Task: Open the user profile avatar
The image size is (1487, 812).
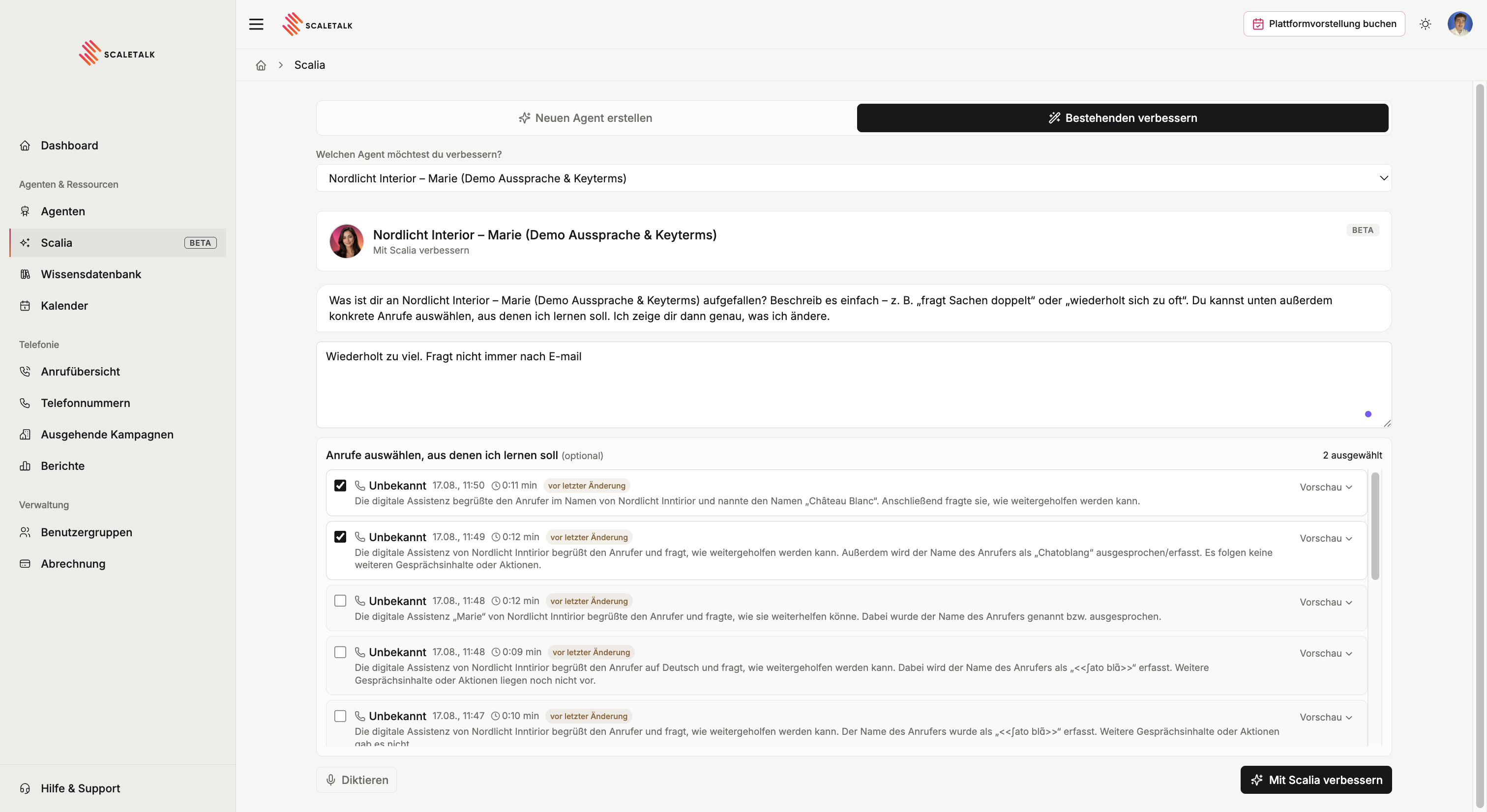Action: point(1460,24)
